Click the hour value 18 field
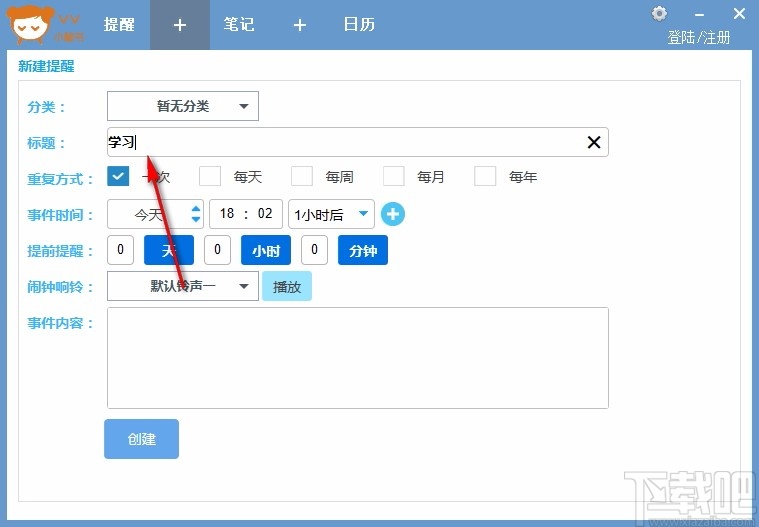This screenshot has height=527, width=759. tap(227, 213)
